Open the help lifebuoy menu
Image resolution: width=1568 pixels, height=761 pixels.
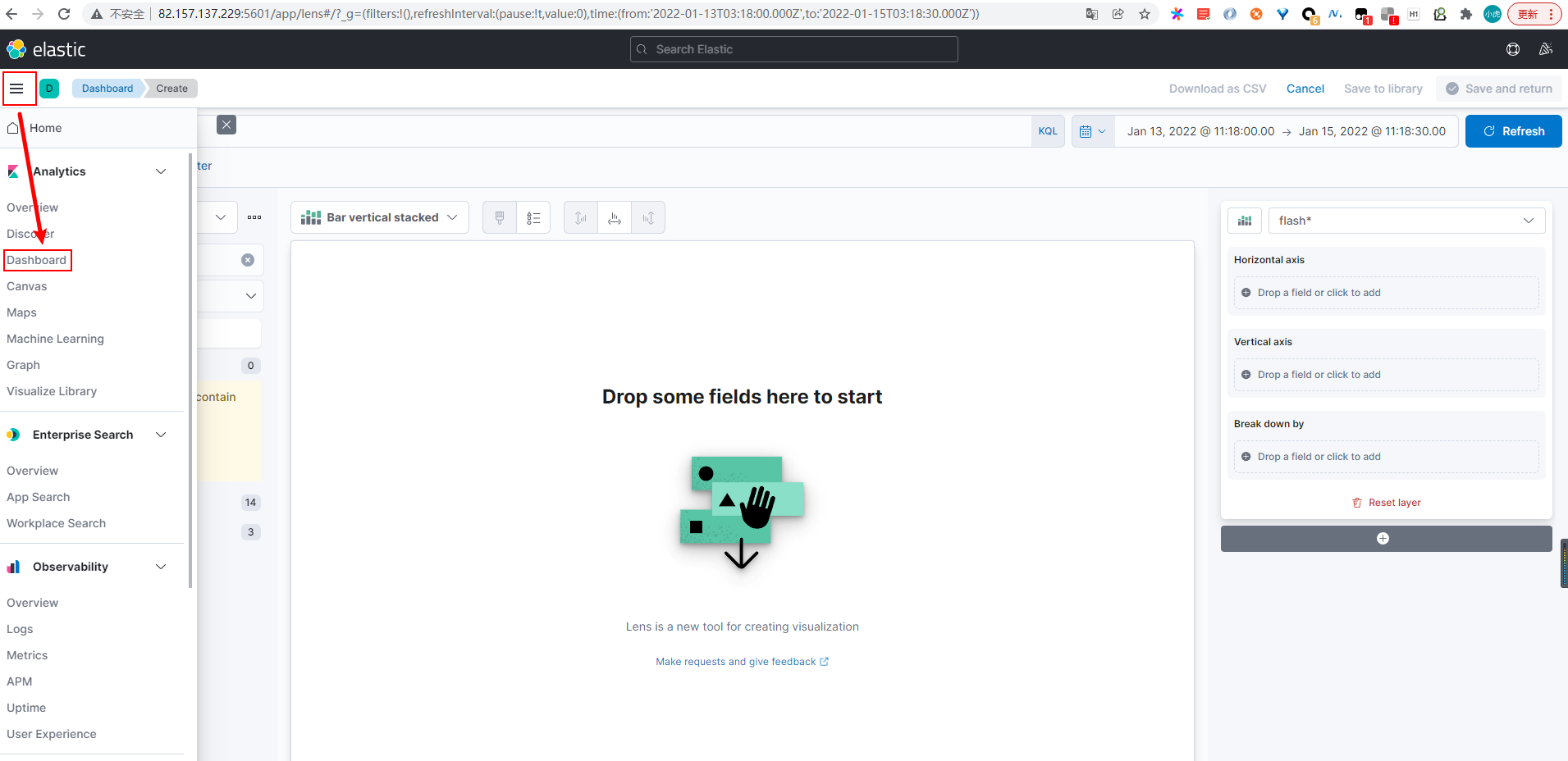pyautogui.click(x=1513, y=49)
